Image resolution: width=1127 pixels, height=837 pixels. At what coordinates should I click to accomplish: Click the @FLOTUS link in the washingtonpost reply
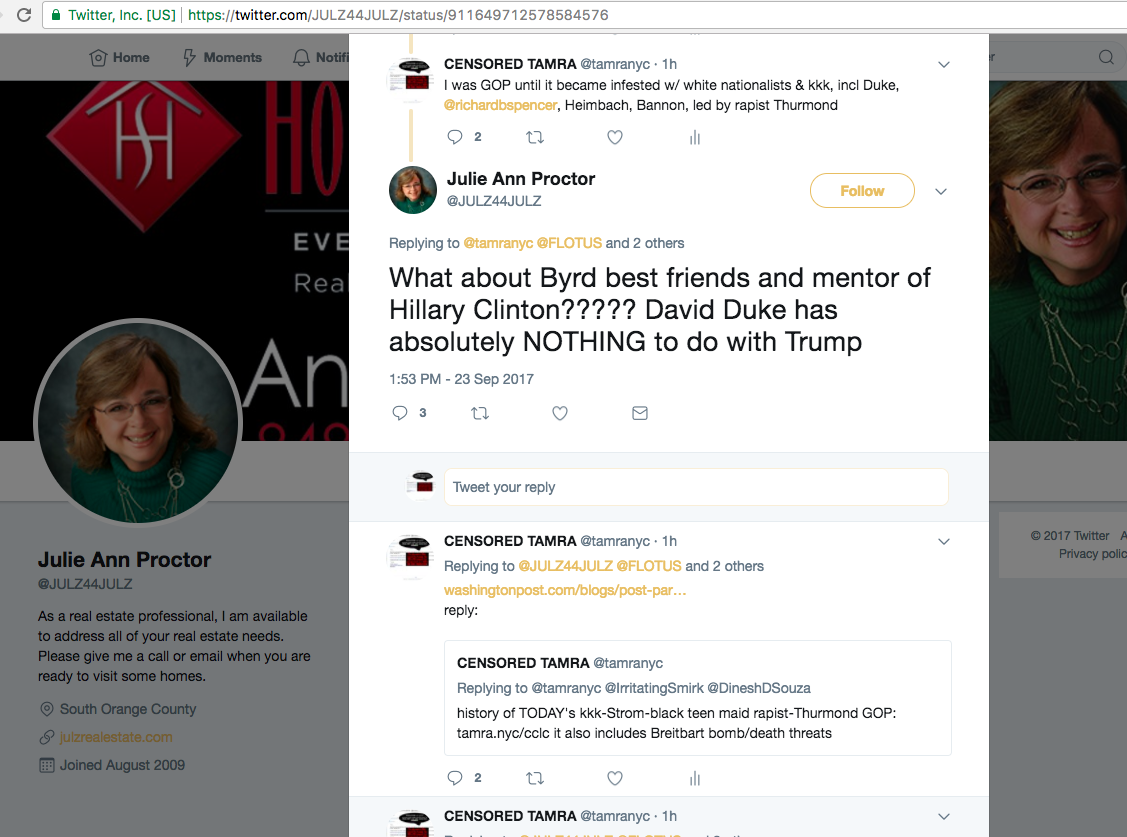point(649,566)
